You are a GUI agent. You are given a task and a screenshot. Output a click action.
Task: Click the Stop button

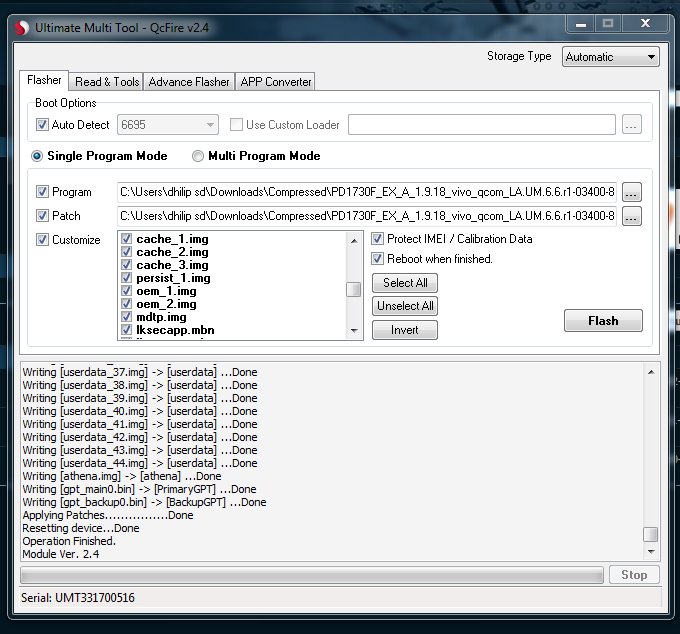click(x=634, y=575)
